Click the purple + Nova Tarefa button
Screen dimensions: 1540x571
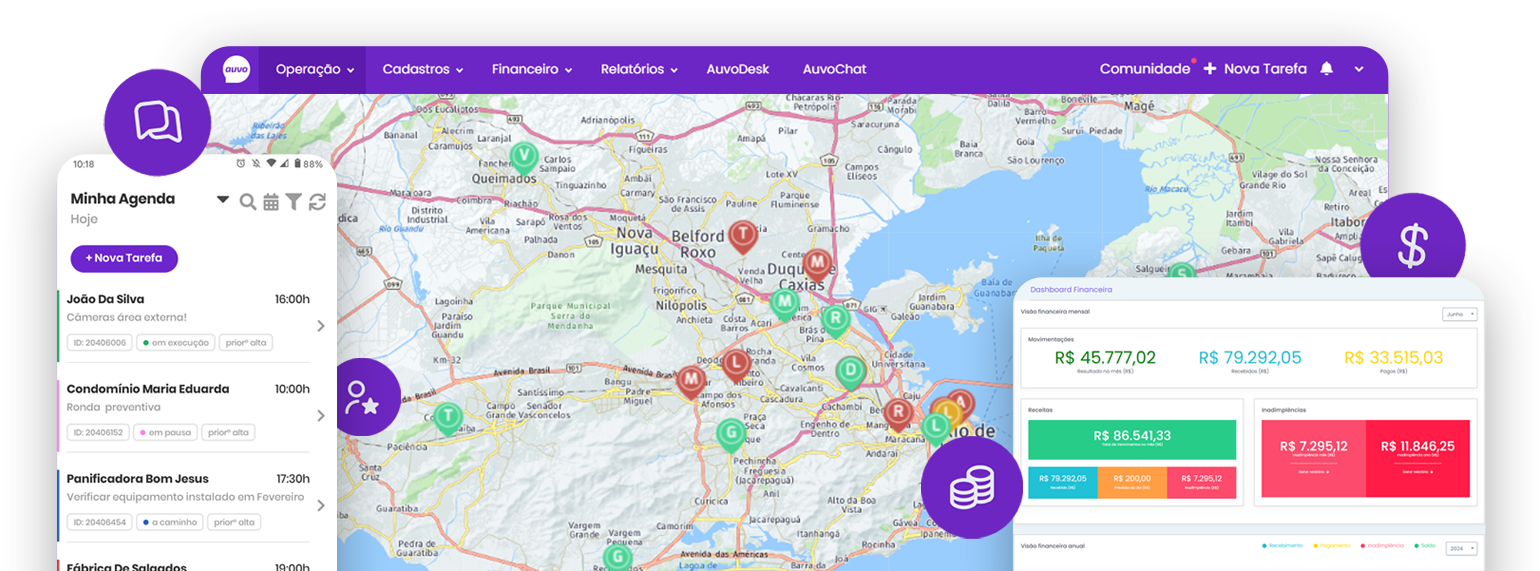click(x=124, y=258)
